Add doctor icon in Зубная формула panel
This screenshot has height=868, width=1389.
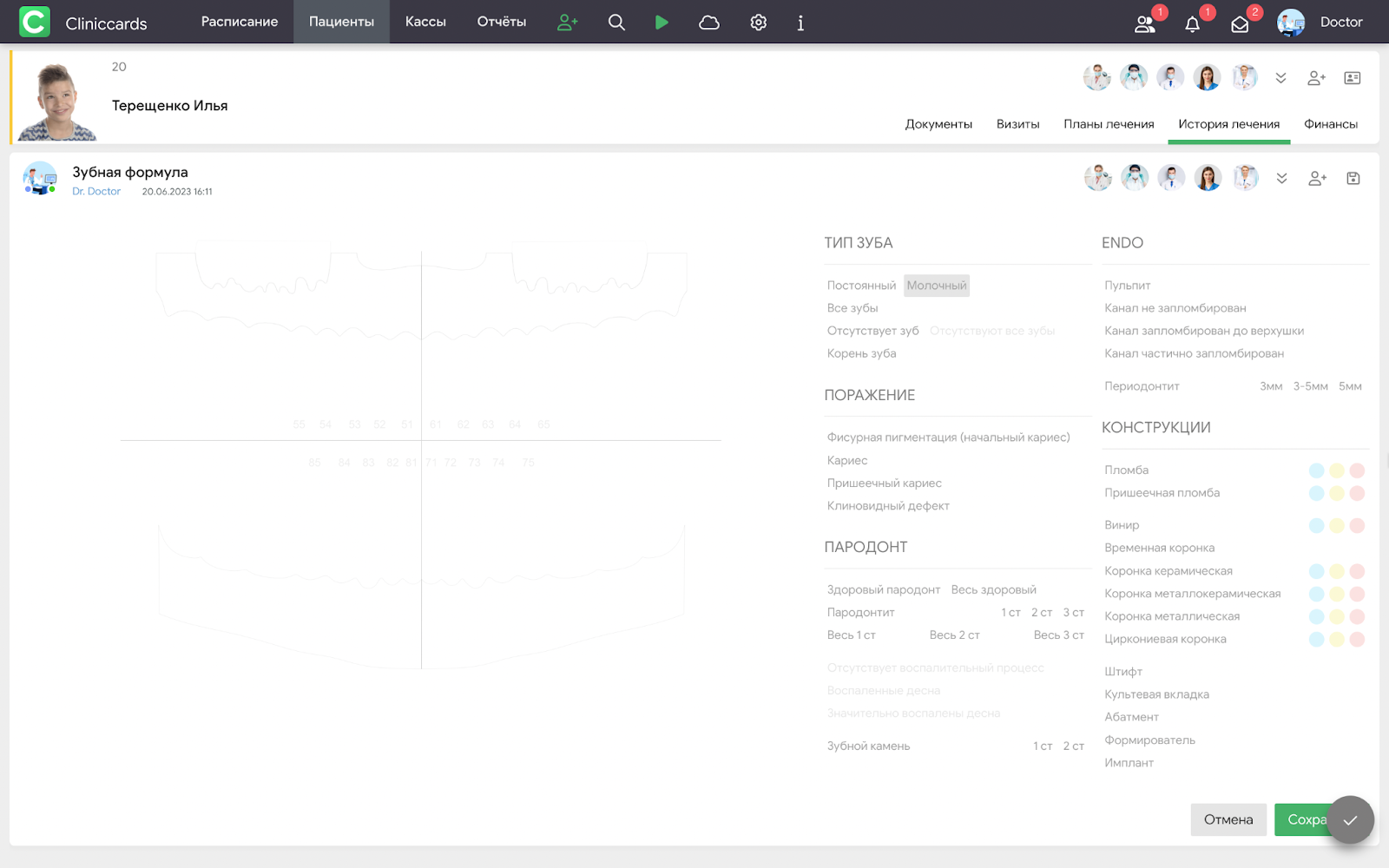[1318, 178]
